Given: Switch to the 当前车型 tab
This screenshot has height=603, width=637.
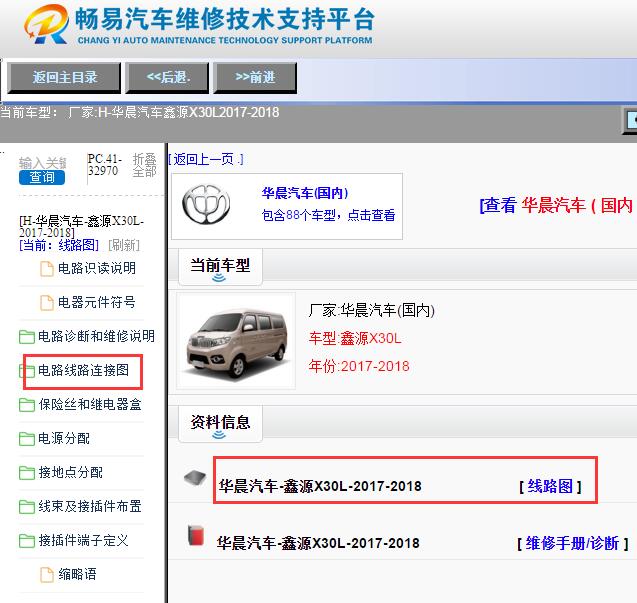Looking at the screenshot, I should point(220,267).
